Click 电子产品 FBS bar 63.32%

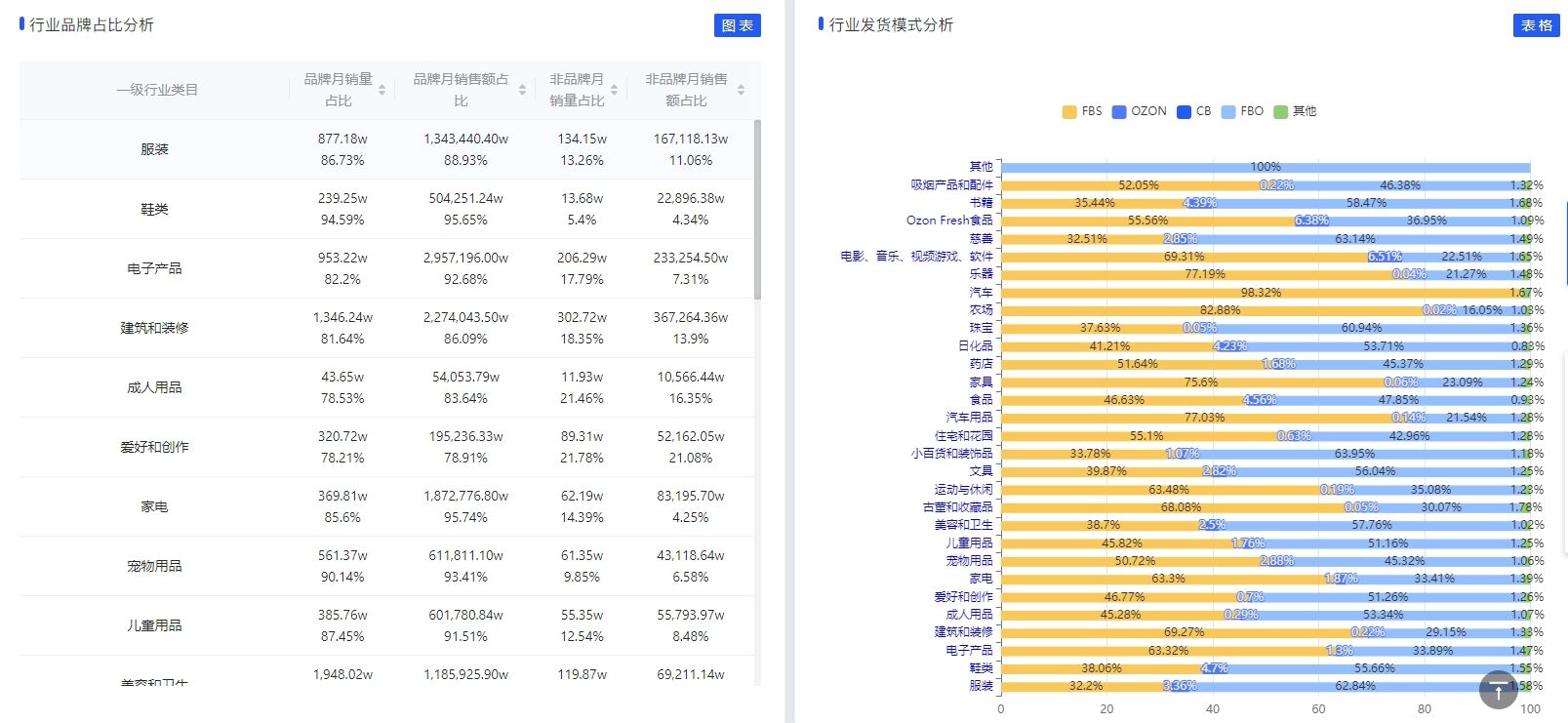point(1169,651)
